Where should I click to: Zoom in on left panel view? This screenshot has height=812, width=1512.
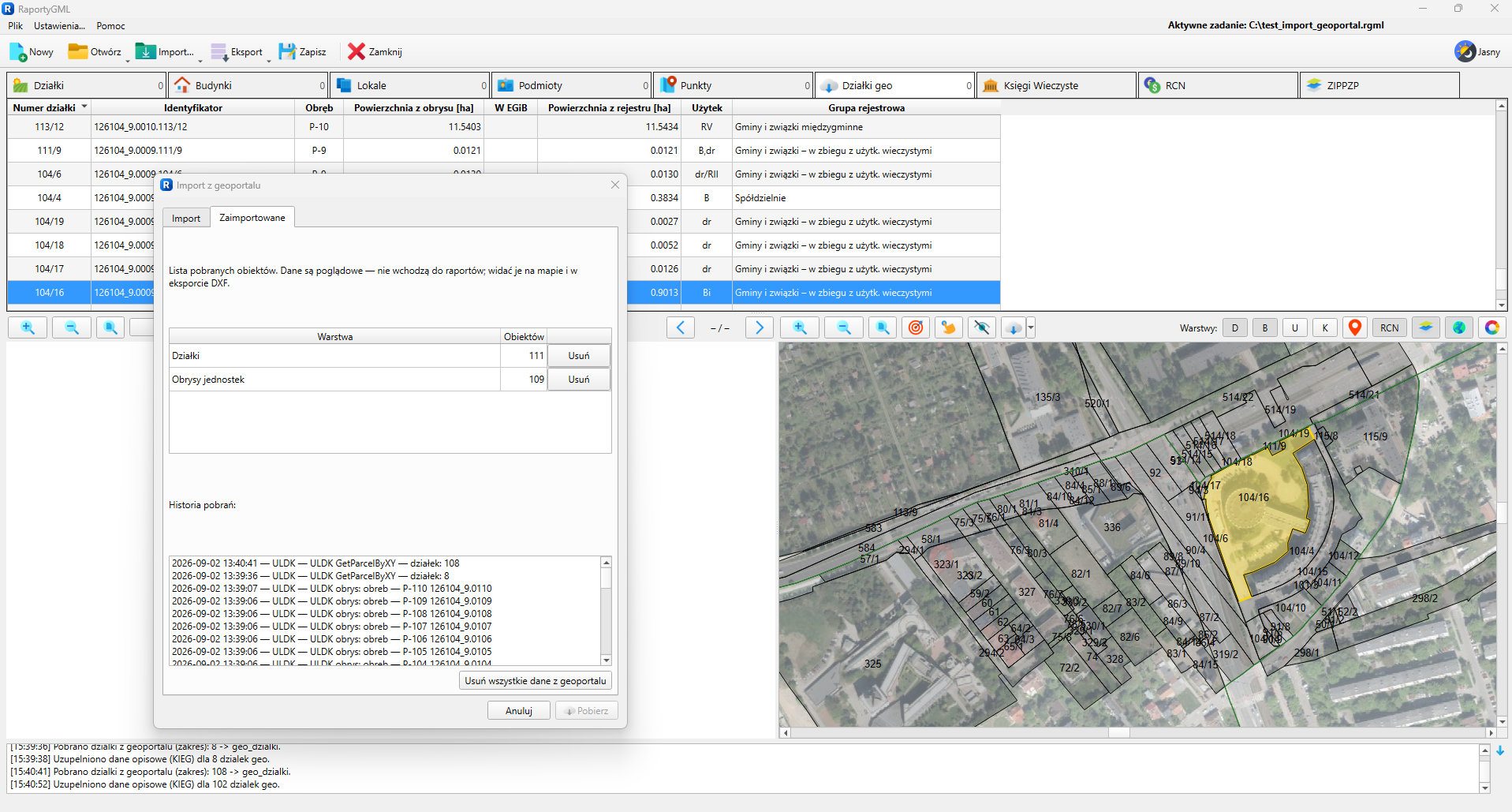click(x=28, y=327)
